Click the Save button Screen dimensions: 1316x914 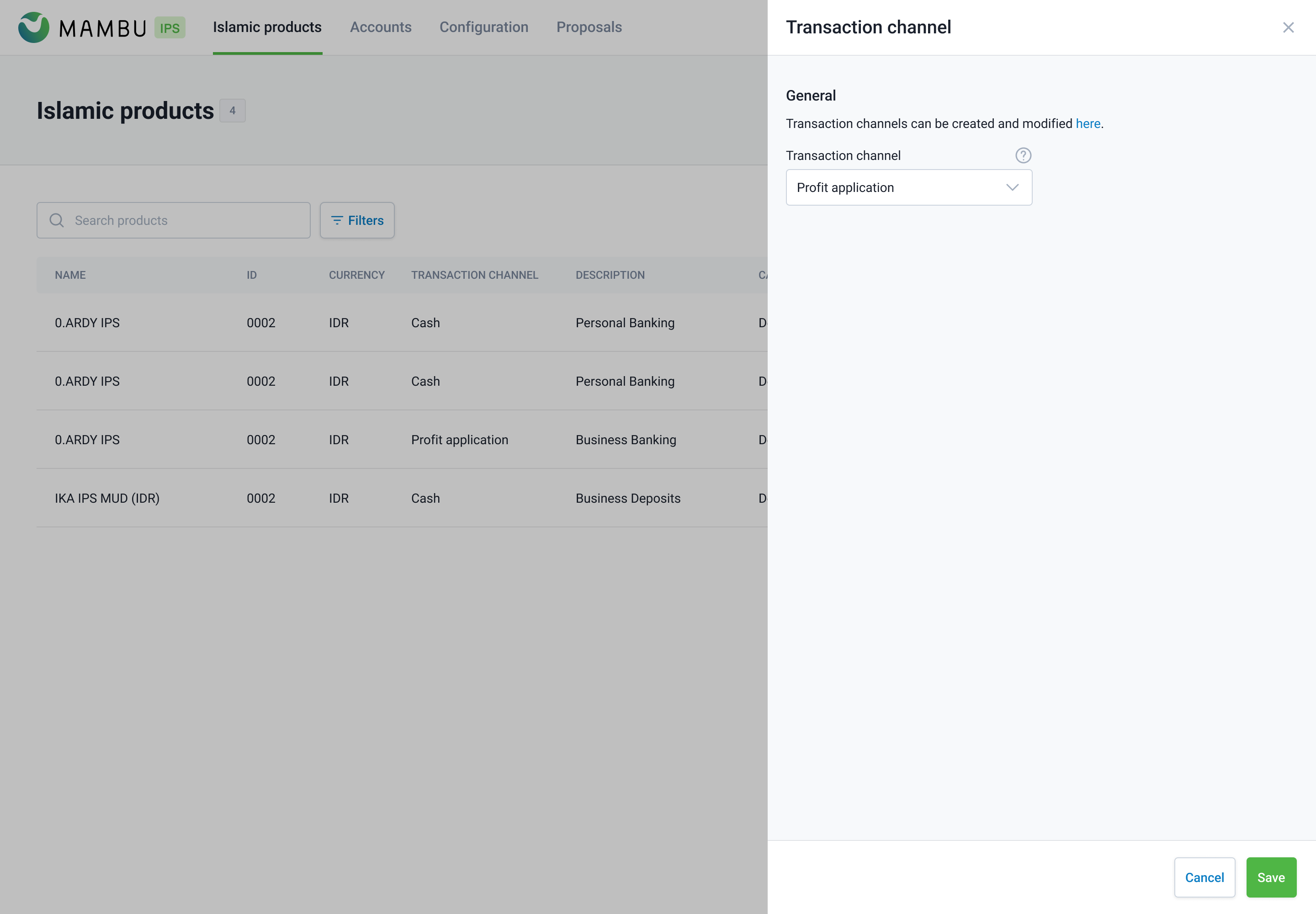(x=1270, y=877)
